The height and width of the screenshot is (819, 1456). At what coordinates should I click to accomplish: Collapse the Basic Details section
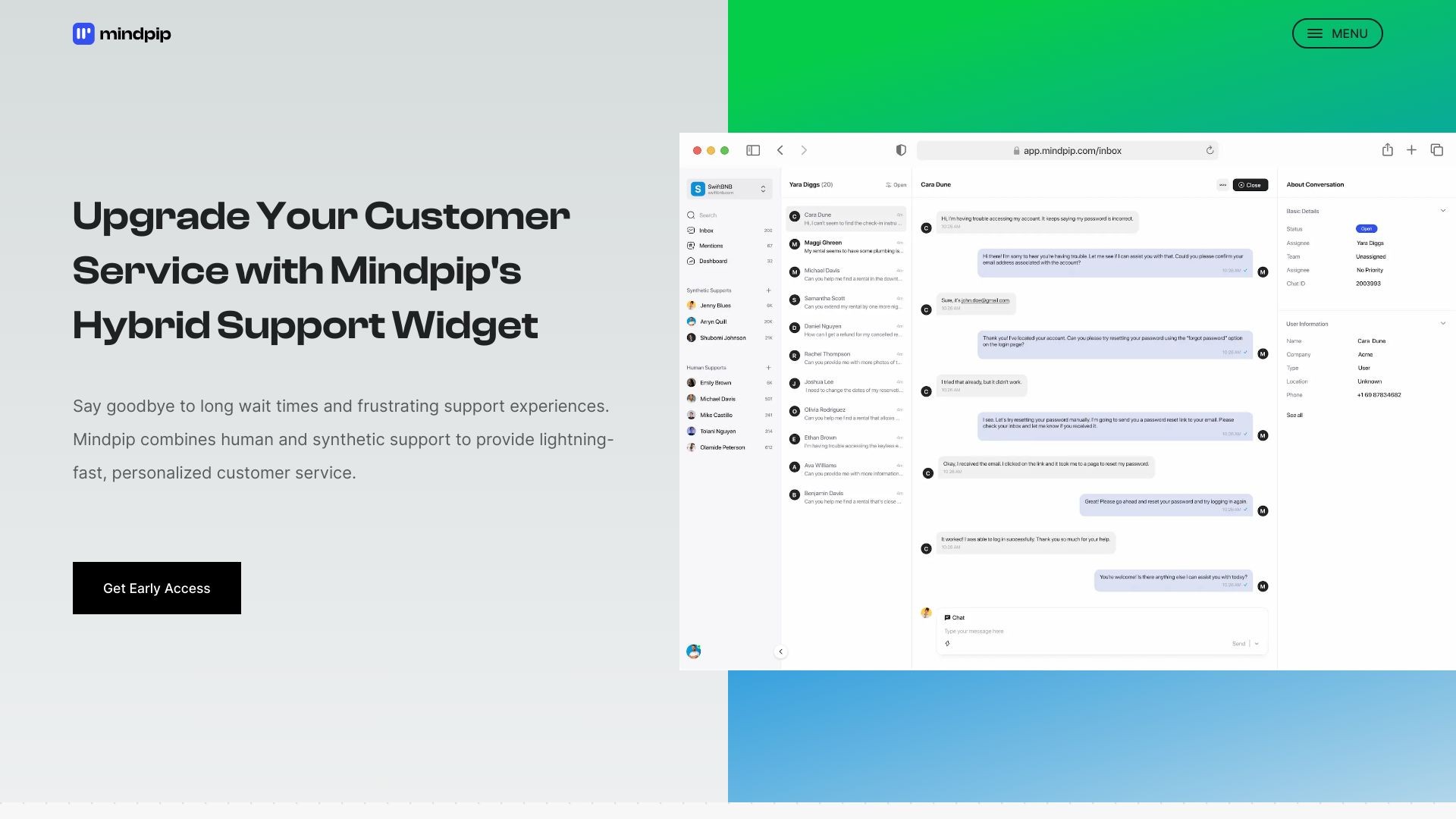pyautogui.click(x=1442, y=210)
